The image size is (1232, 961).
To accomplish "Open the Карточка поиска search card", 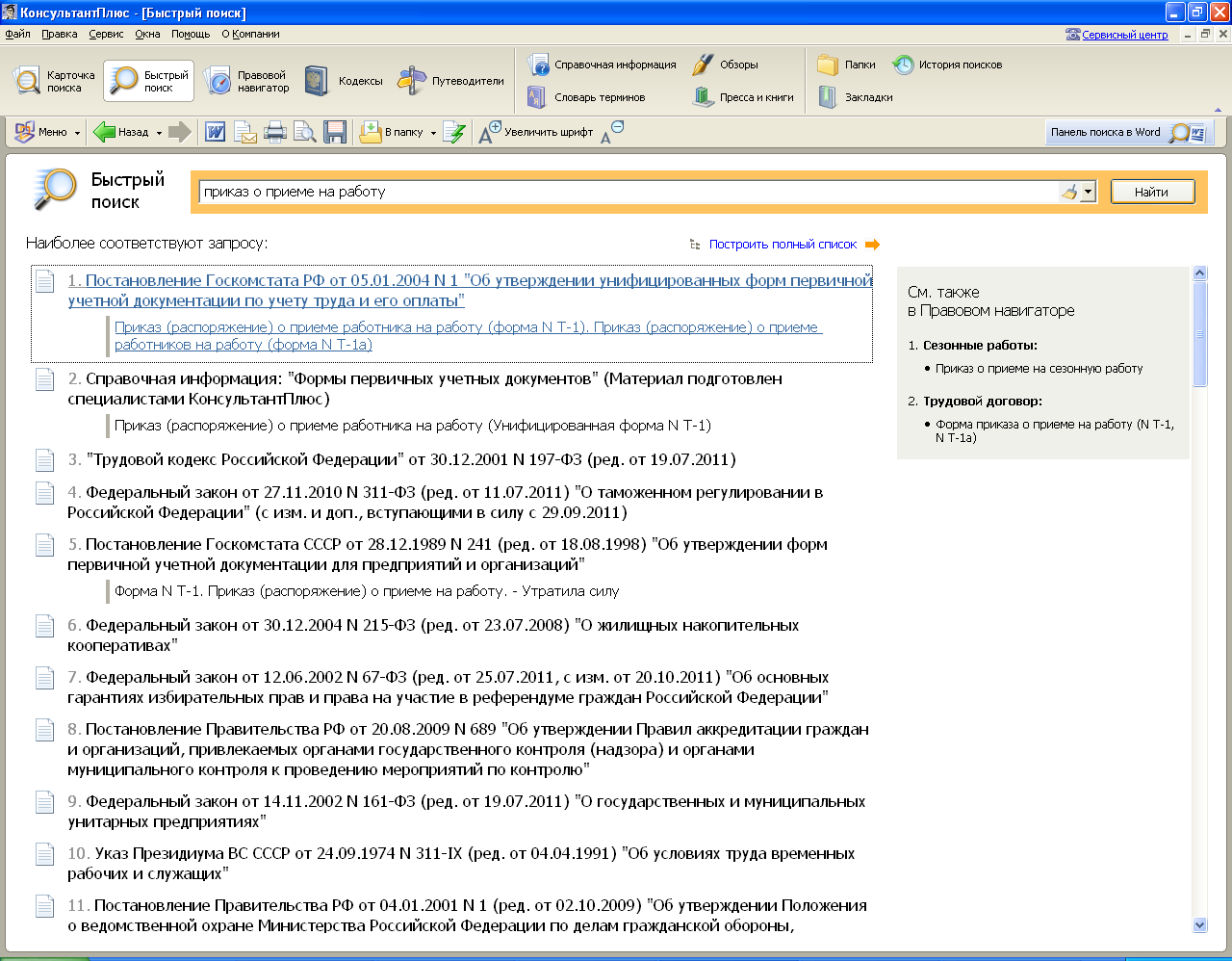I will pos(55,81).
